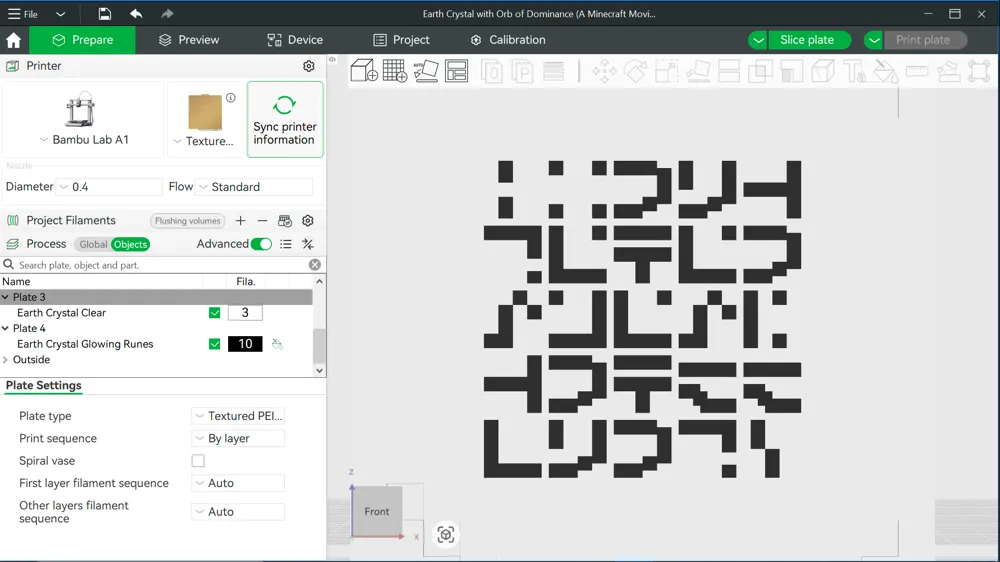Add a new project filament

[x=240, y=221]
